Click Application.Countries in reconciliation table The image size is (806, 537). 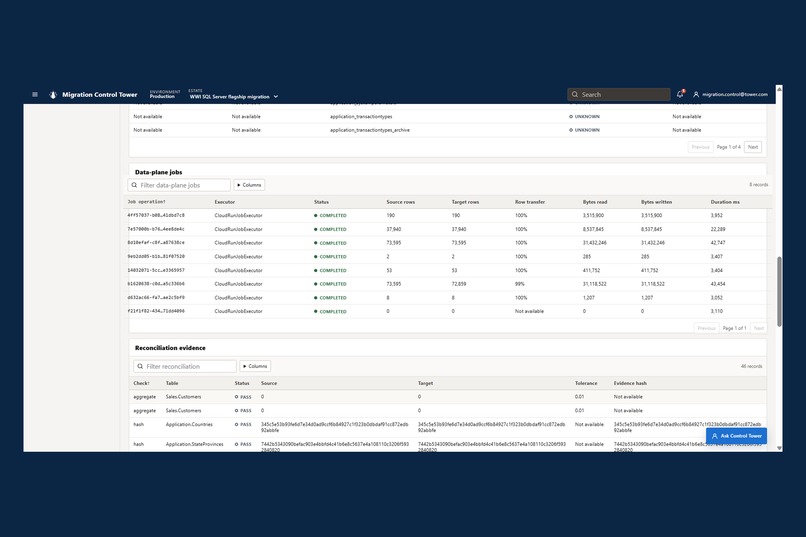[x=189, y=424]
